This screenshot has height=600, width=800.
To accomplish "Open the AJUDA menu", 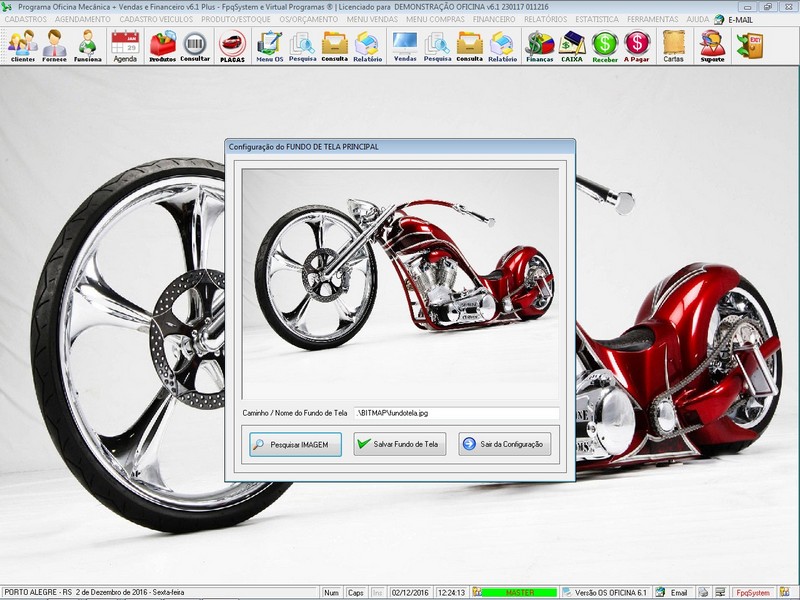I will (697, 19).
